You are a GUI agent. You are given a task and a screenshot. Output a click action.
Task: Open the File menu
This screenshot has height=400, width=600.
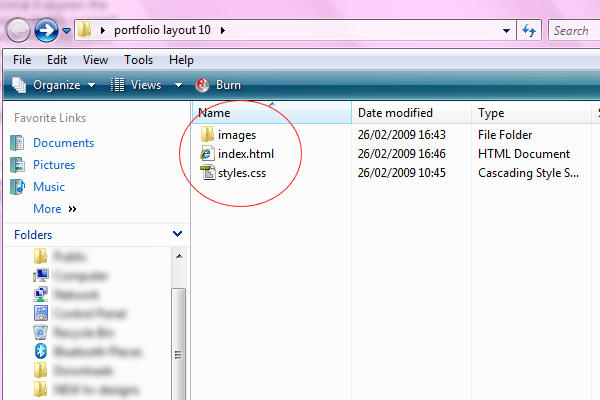pos(22,60)
